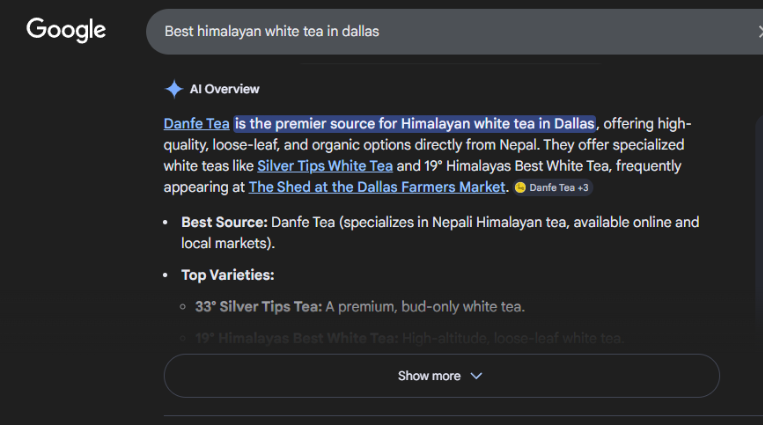This screenshot has width=763, height=425.
Task: Click the Danfe Tea +3 sources chip
Action: click(x=553, y=188)
